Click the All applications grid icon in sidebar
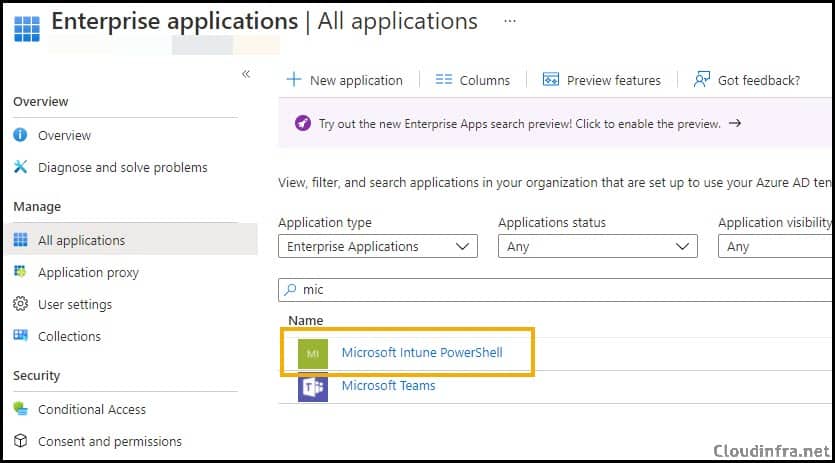 coord(20,240)
